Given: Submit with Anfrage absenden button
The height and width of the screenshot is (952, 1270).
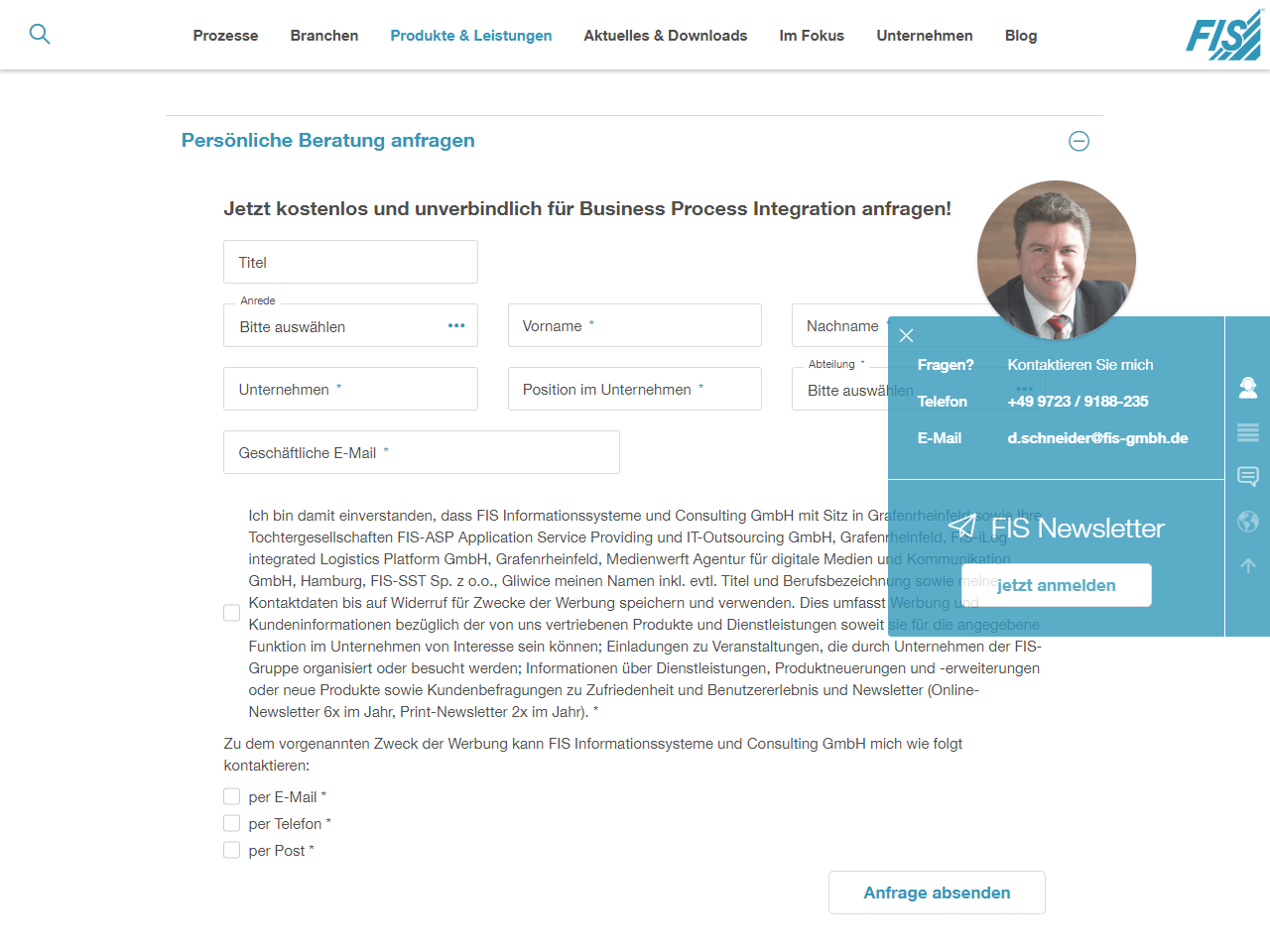Looking at the screenshot, I should pyautogui.click(x=937, y=892).
